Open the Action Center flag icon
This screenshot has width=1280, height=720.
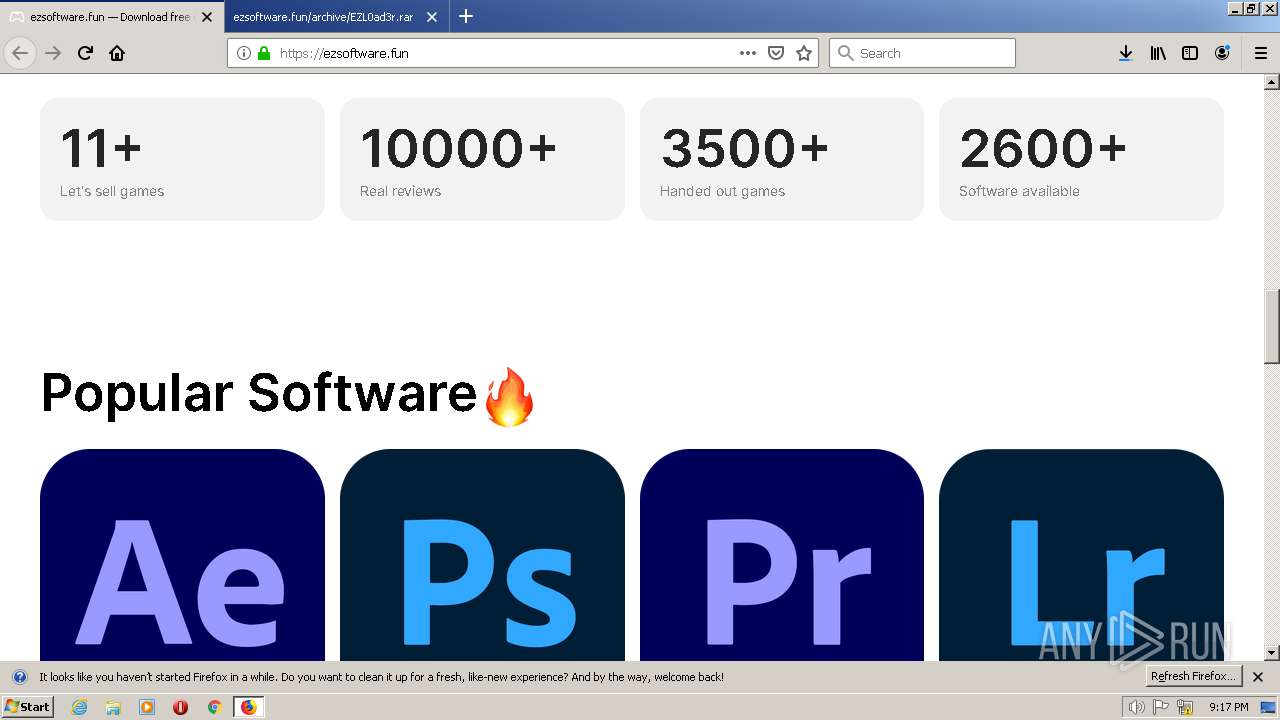pyautogui.click(x=1161, y=707)
